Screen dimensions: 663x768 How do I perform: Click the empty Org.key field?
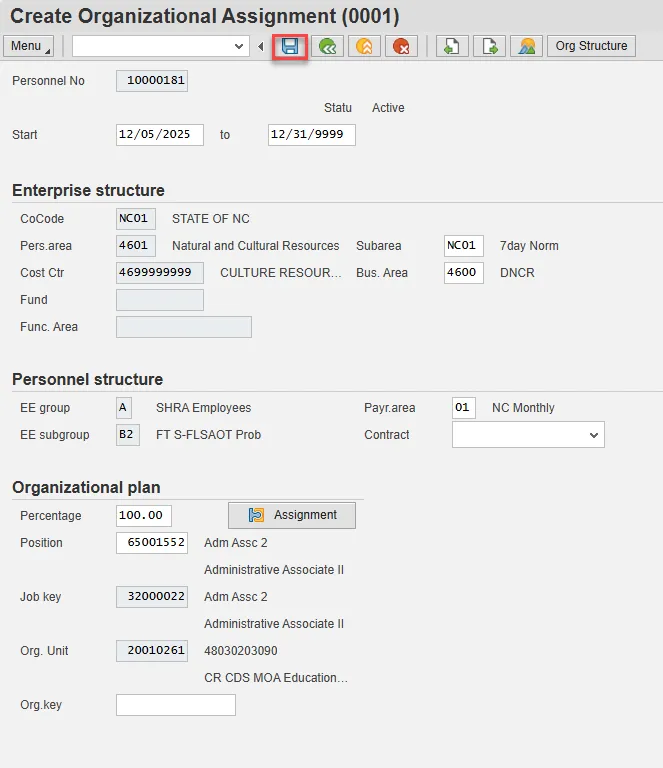click(x=176, y=705)
